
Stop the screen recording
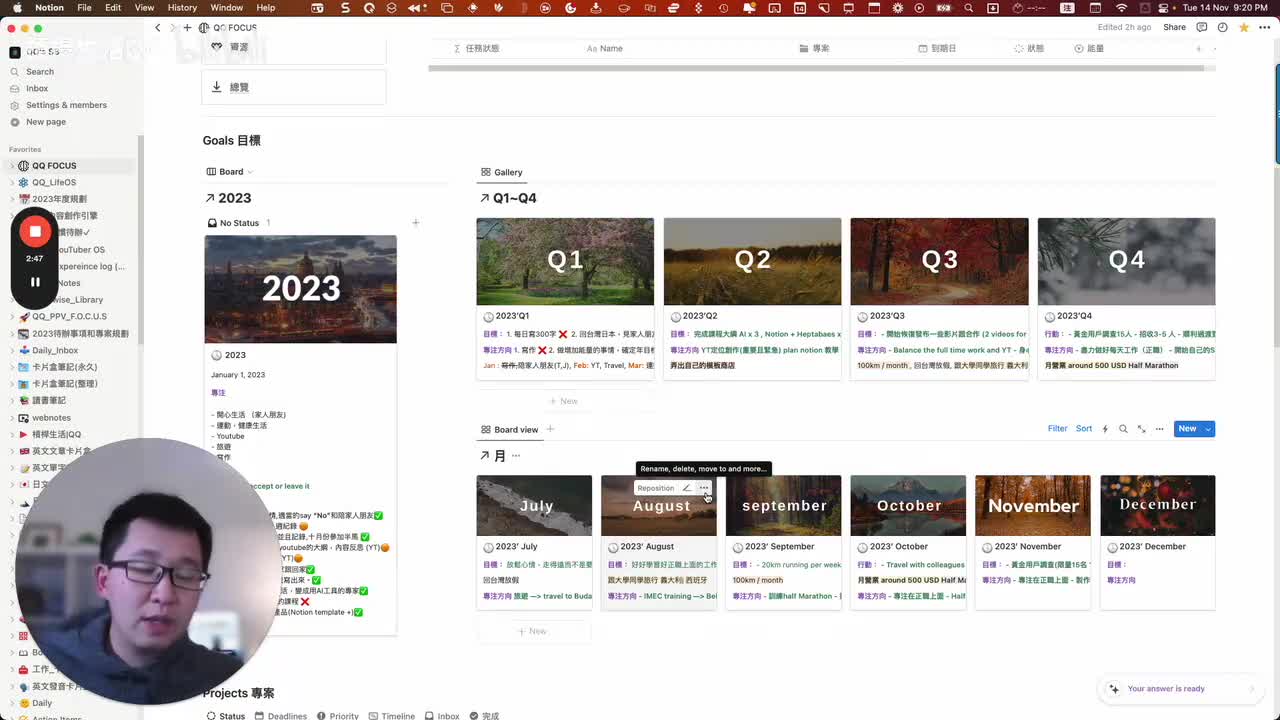coord(35,231)
